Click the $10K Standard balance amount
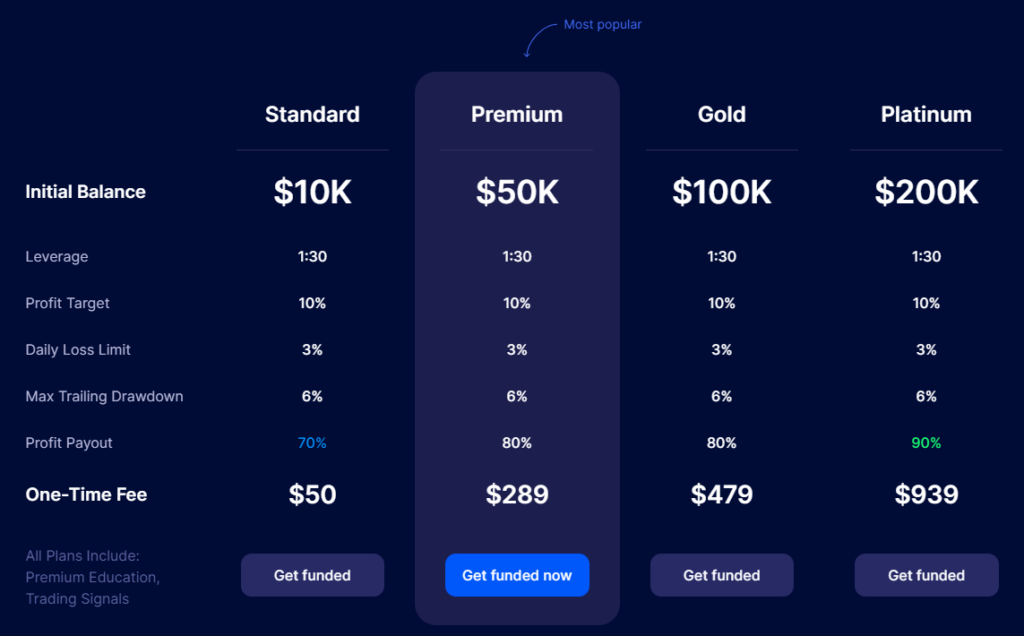The height and width of the screenshot is (636, 1024). tap(312, 192)
